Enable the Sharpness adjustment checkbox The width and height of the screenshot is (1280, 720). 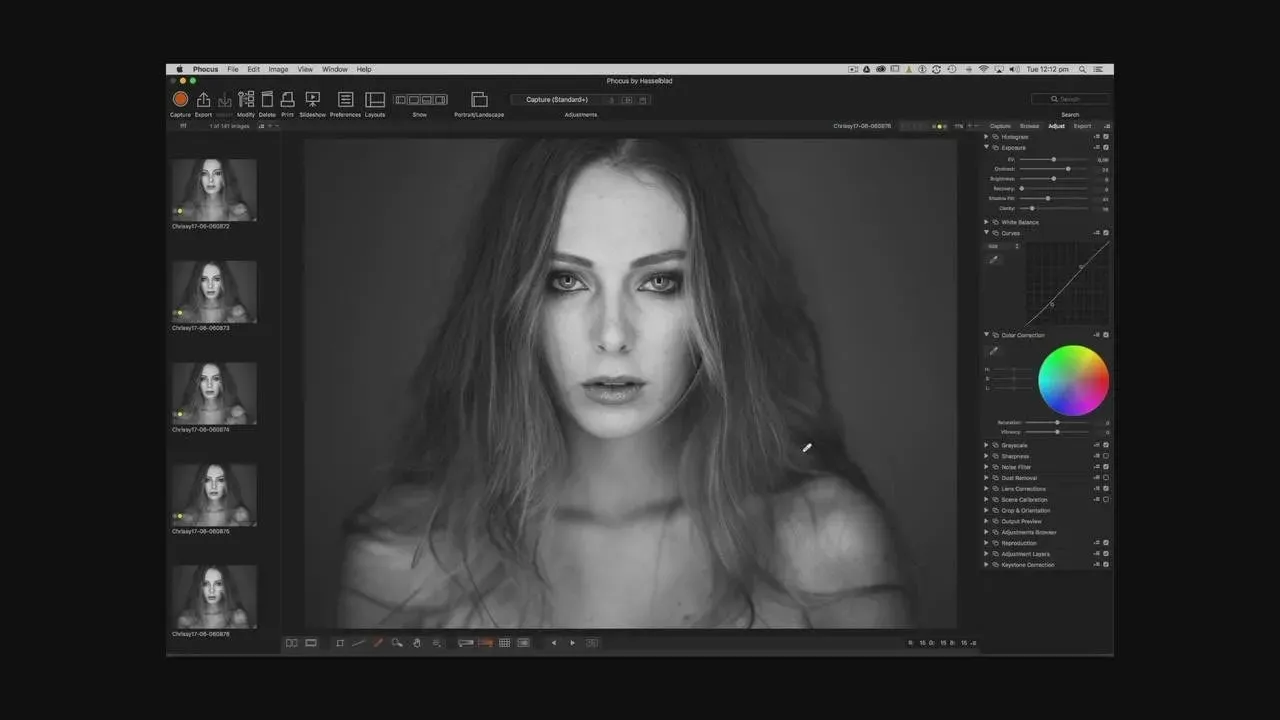coord(1106,456)
